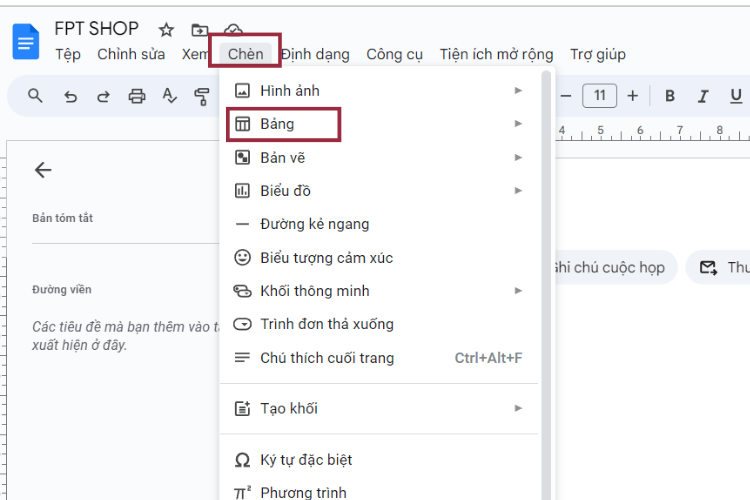Expand the Khối thông minh submenu arrow
Image resolution: width=750 pixels, height=500 pixels.
[518, 290]
